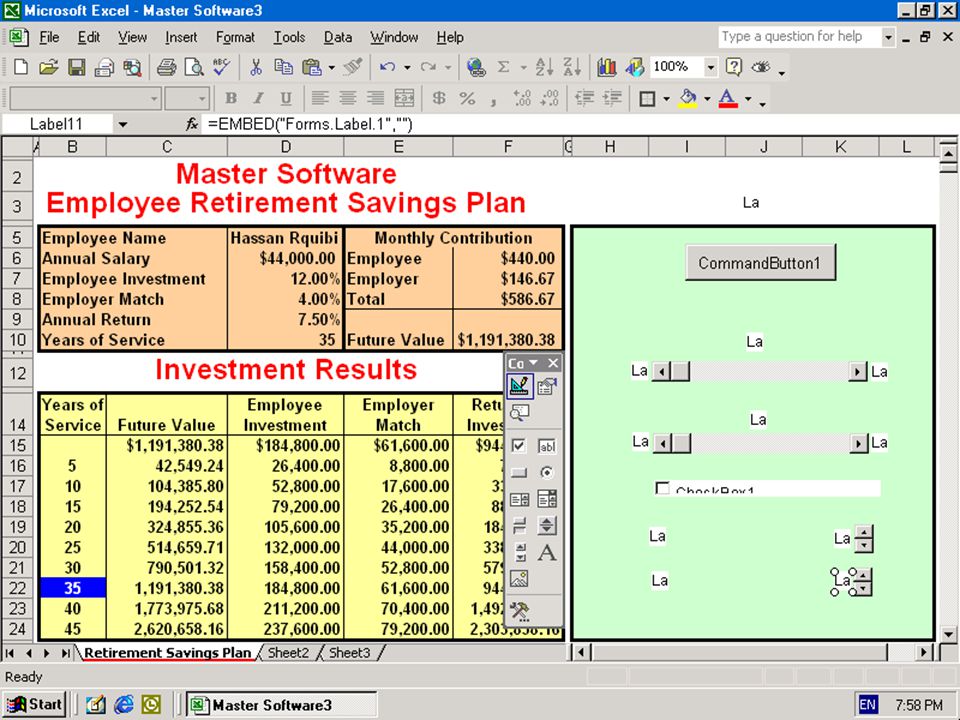Screen dimensions: 960x720
Task: Expand the Fill Color dropdown arrow
Action: coord(707,99)
